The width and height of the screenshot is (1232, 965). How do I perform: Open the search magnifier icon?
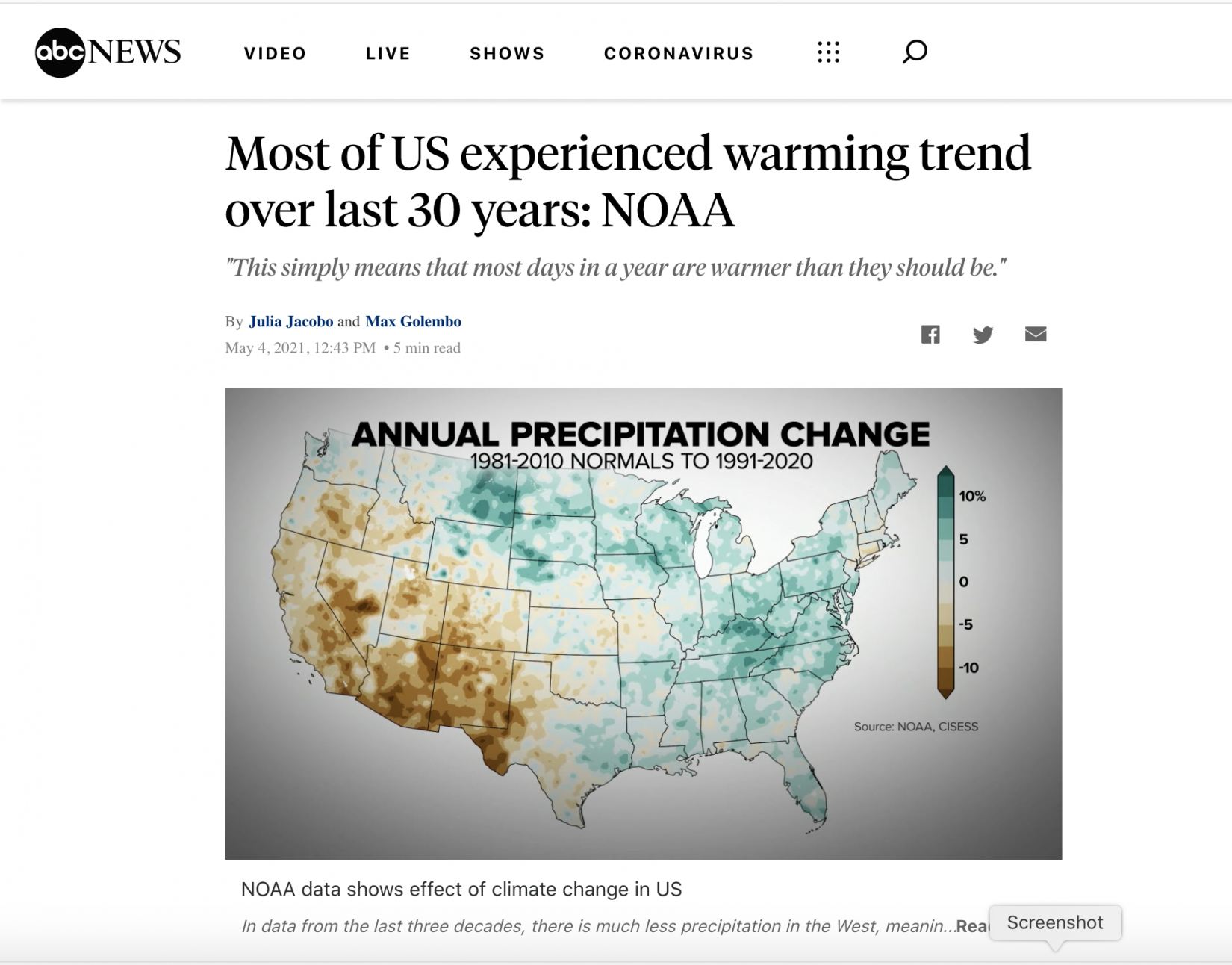[x=915, y=52]
